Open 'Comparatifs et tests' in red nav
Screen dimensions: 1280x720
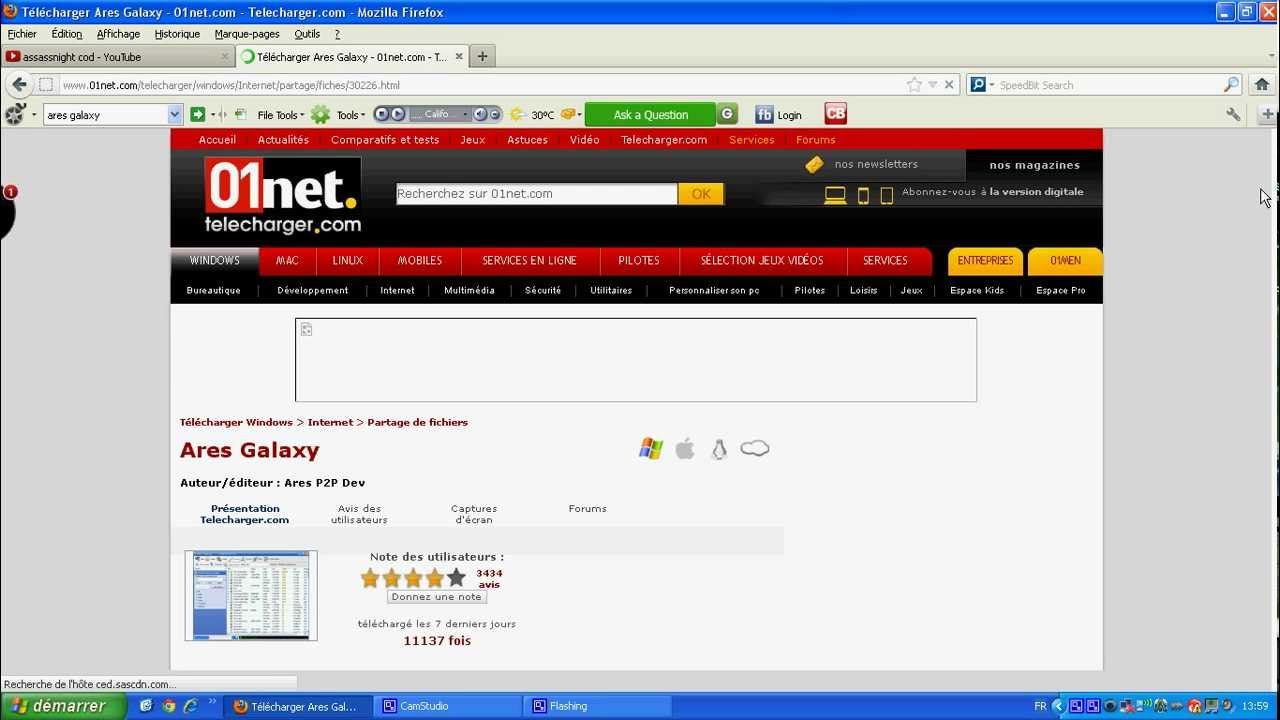click(385, 140)
